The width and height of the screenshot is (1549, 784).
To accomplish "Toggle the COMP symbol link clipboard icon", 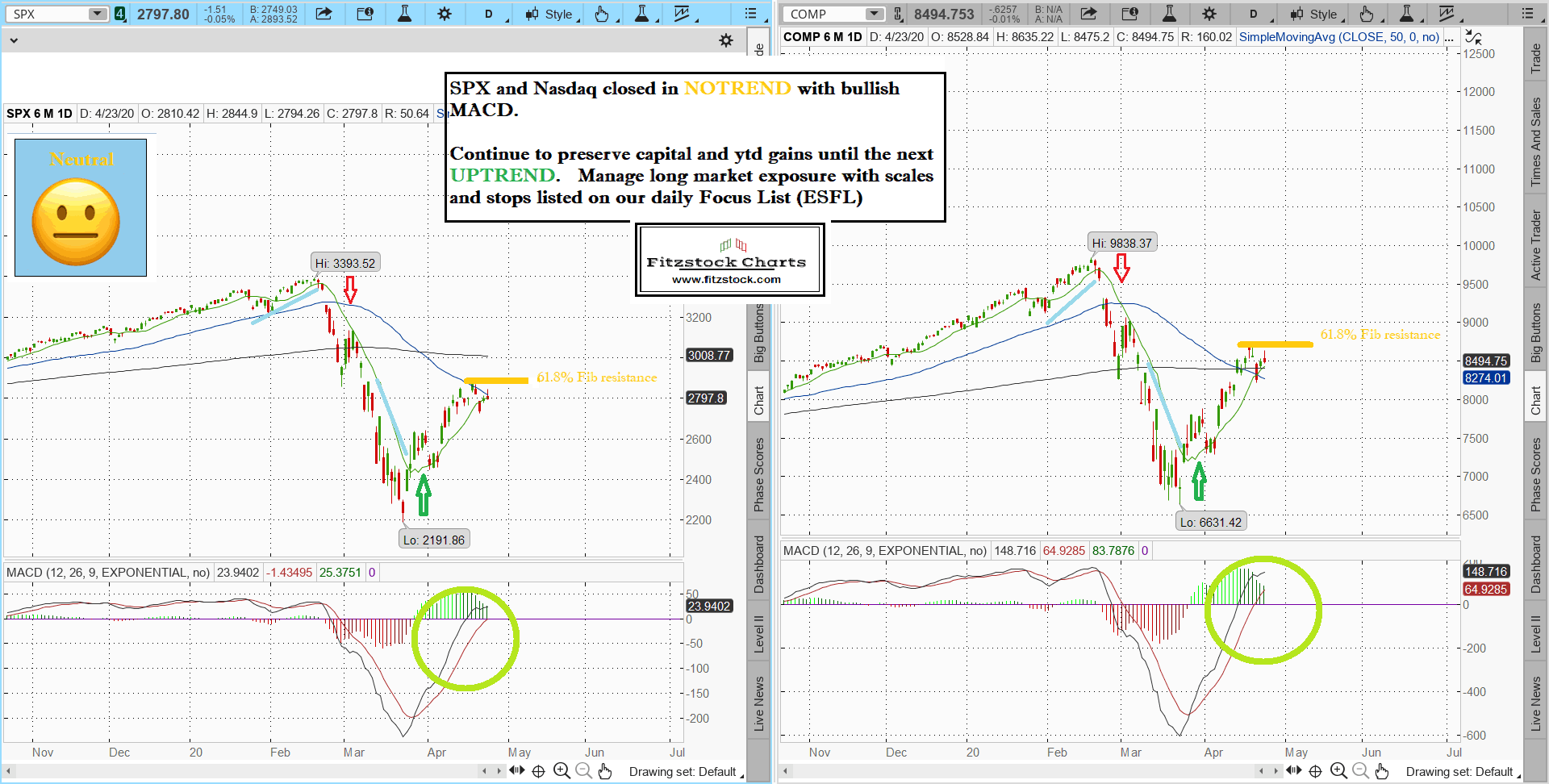I will (x=898, y=14).
